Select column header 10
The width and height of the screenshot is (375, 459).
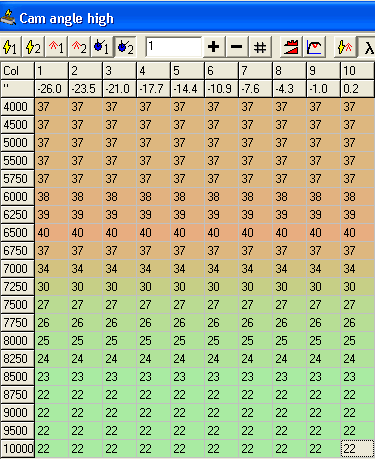358,71
